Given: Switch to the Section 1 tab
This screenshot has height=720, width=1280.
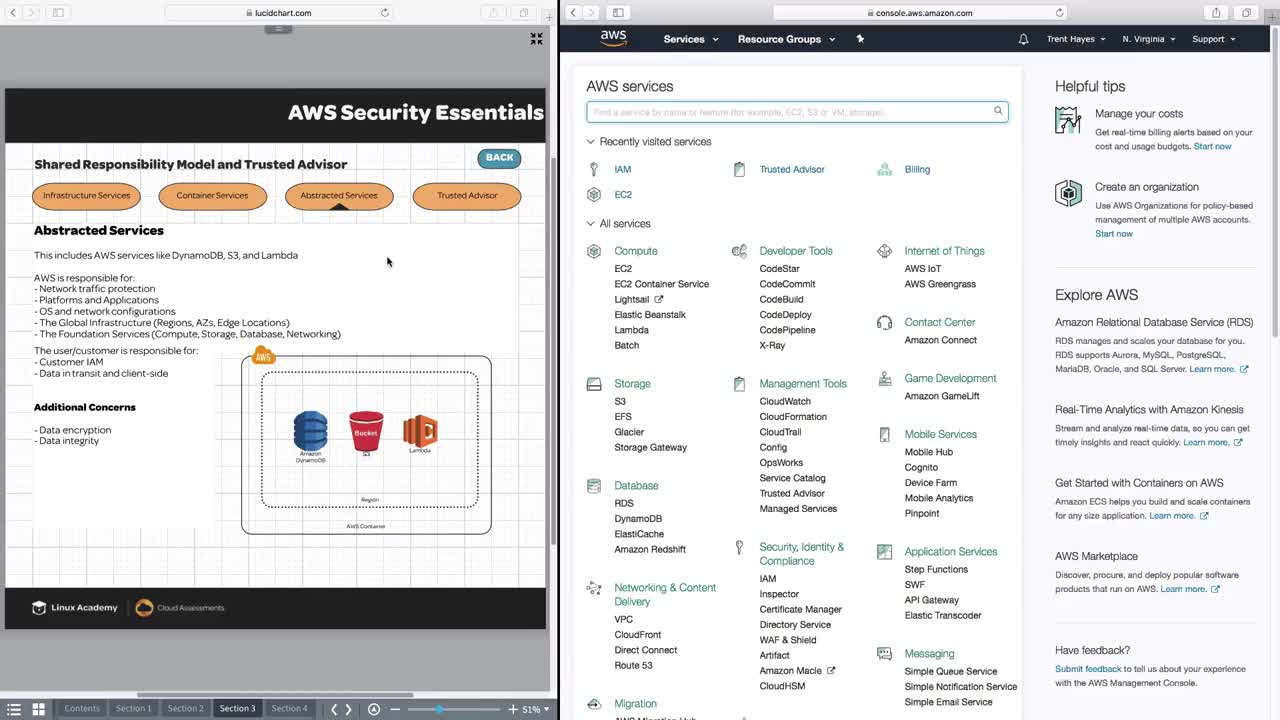Looking at the screenshot, I should click(x=133, y=708).
